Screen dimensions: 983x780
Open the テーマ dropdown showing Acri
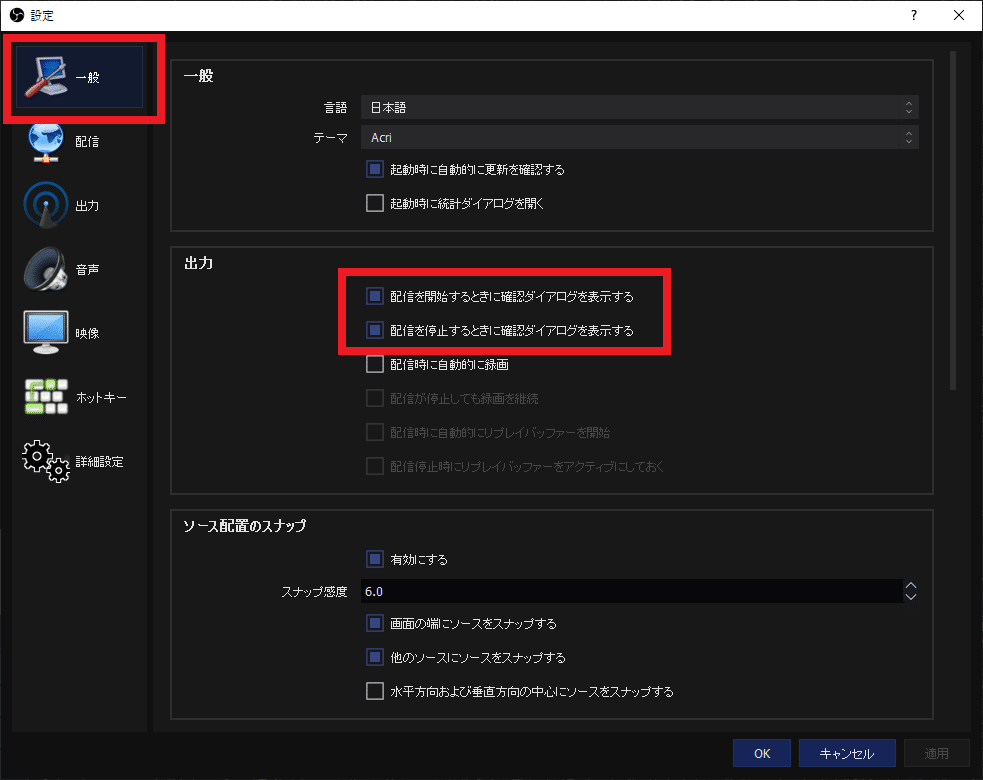pos(639,137)
